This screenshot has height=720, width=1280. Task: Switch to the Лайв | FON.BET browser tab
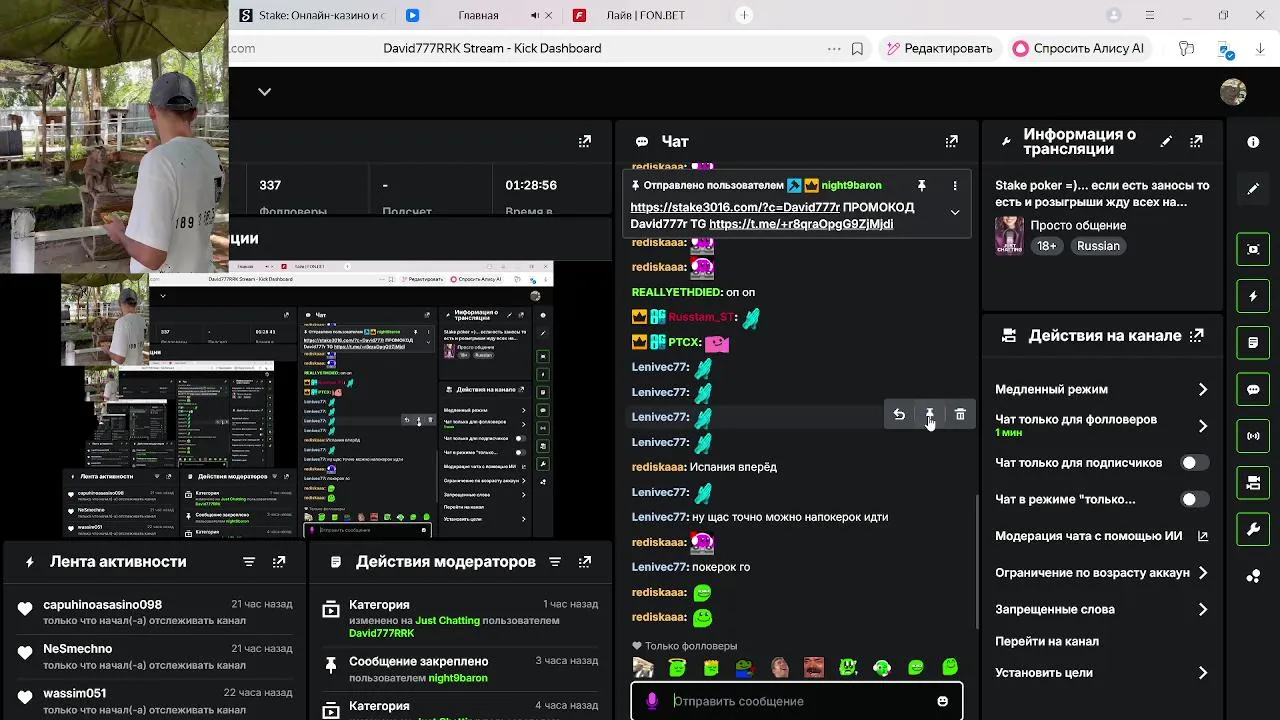[x=646, y=15]
